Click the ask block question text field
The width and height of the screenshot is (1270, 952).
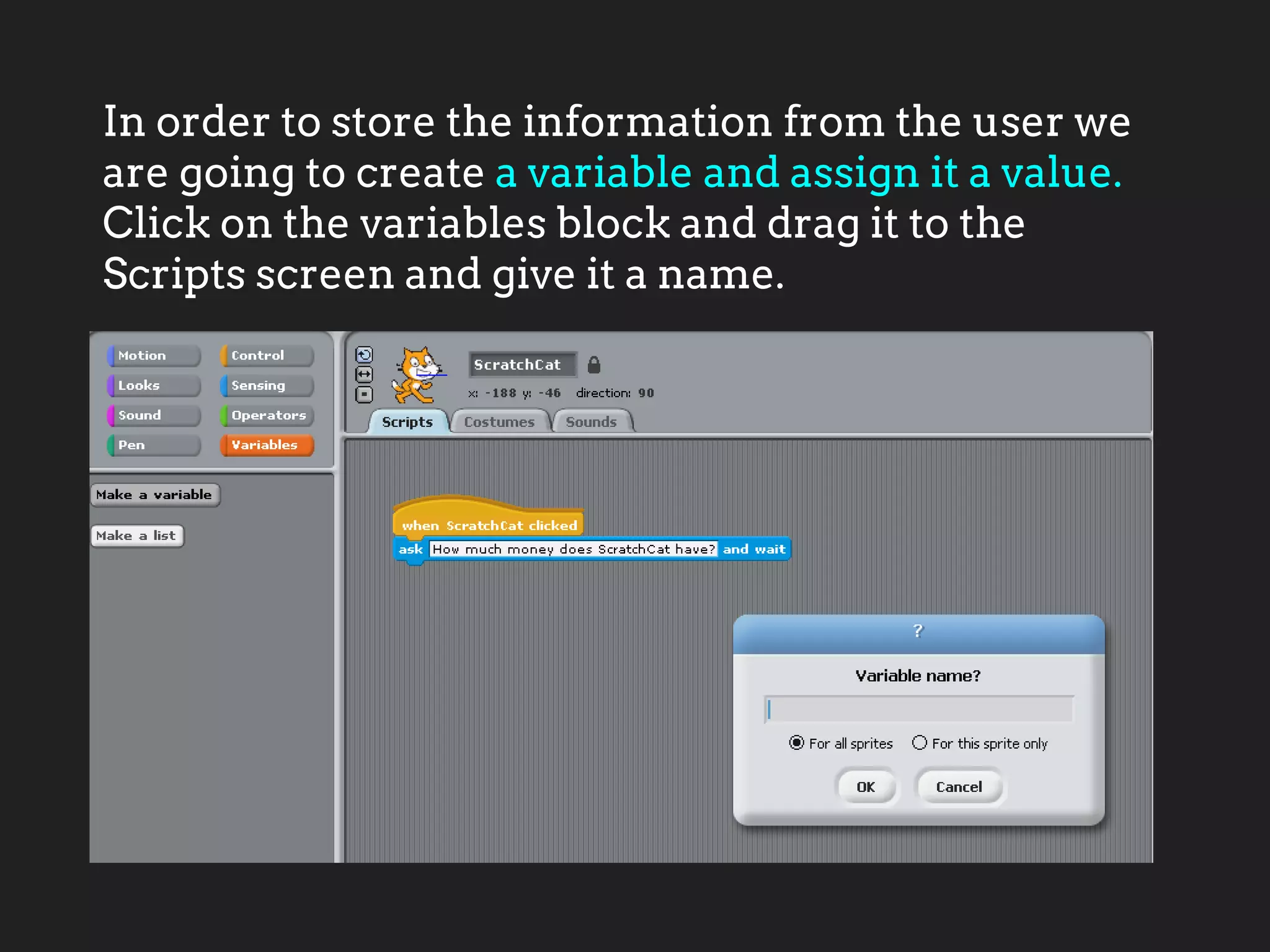tap(574, 549)
